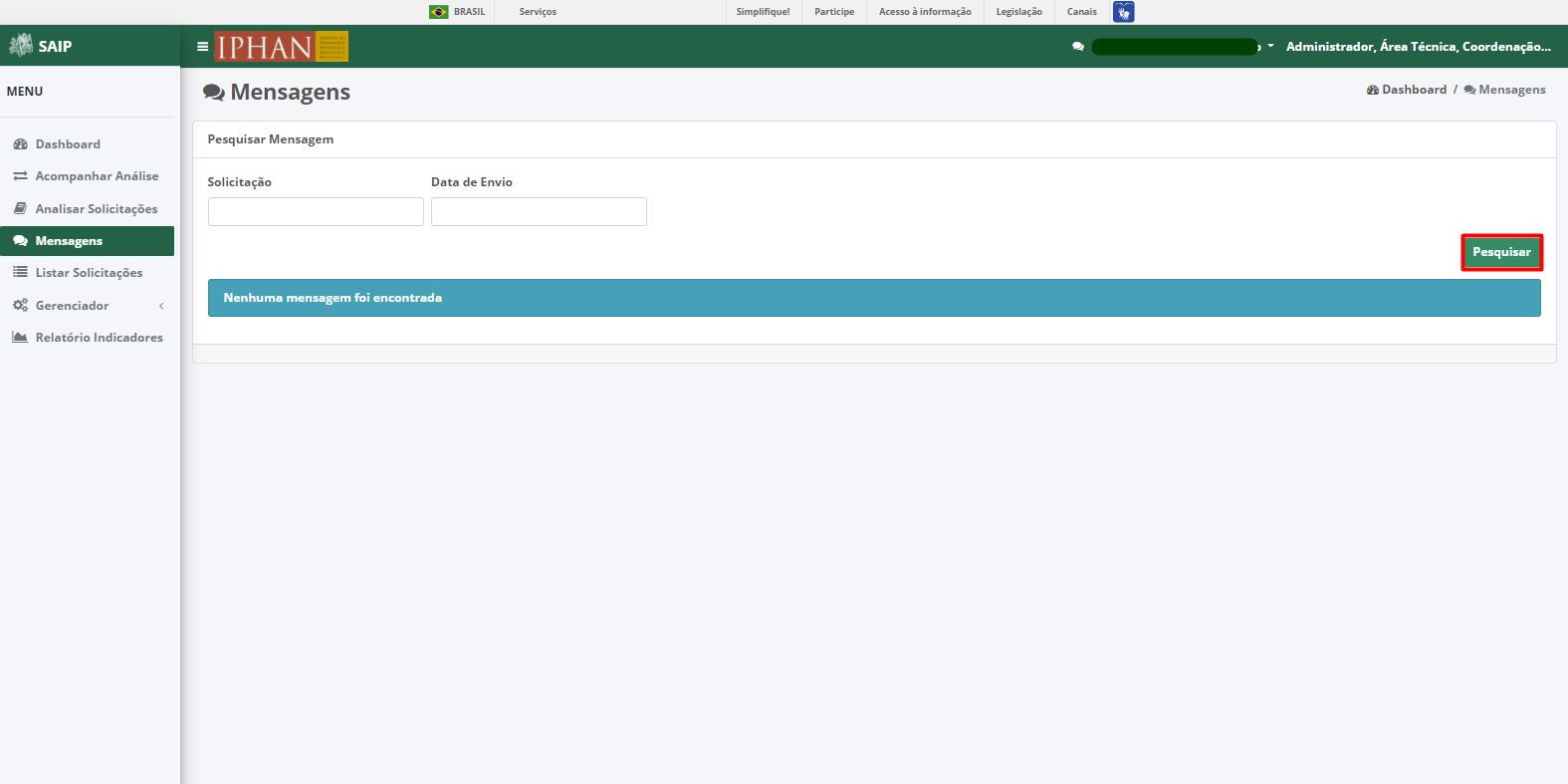Click the 'Pesquisar Mensagem' panel heading
1568x784 pixels.
coord(271,139)
